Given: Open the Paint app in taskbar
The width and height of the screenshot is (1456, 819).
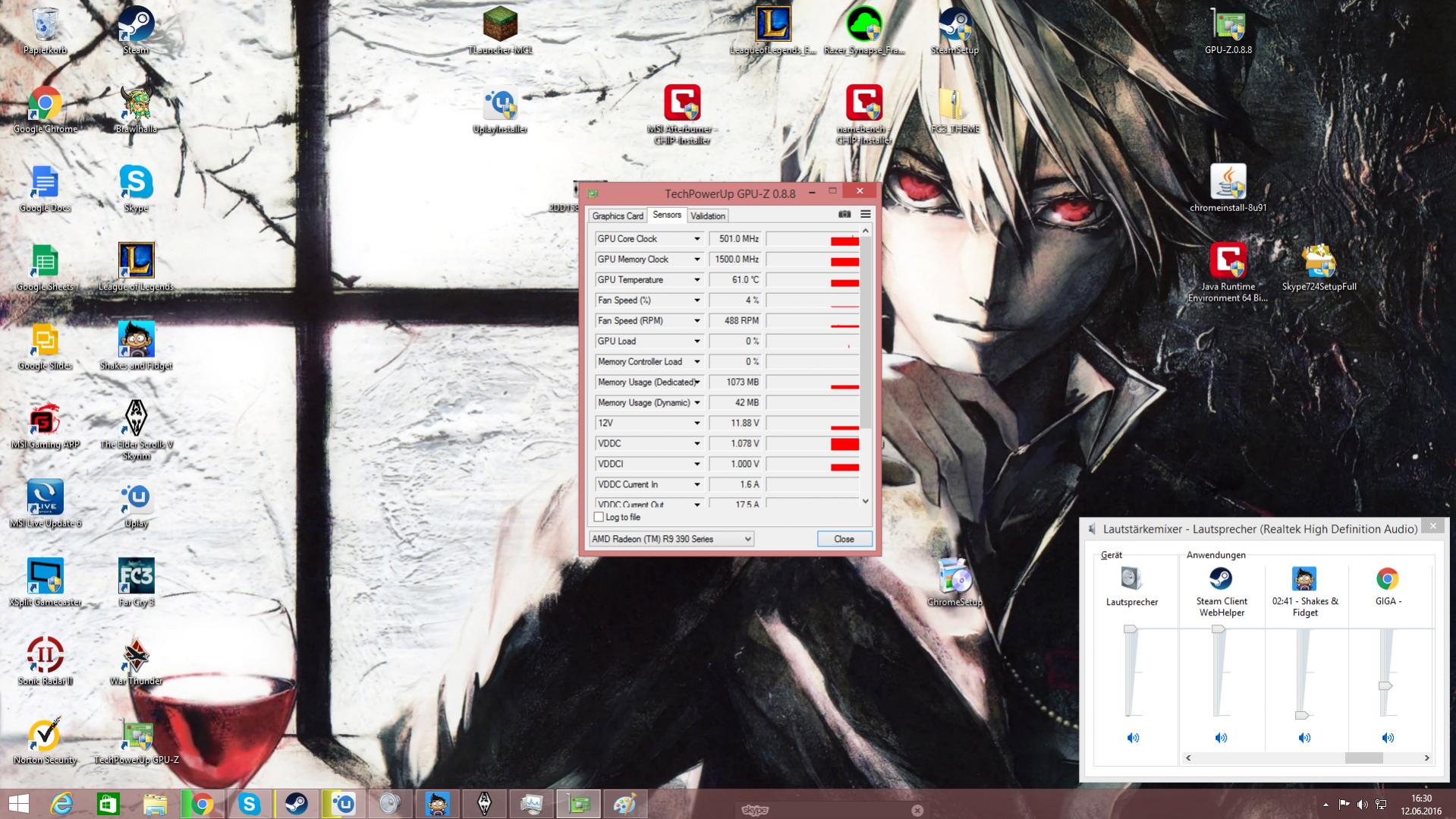Looking at the screenshot, I should [624, 804].
